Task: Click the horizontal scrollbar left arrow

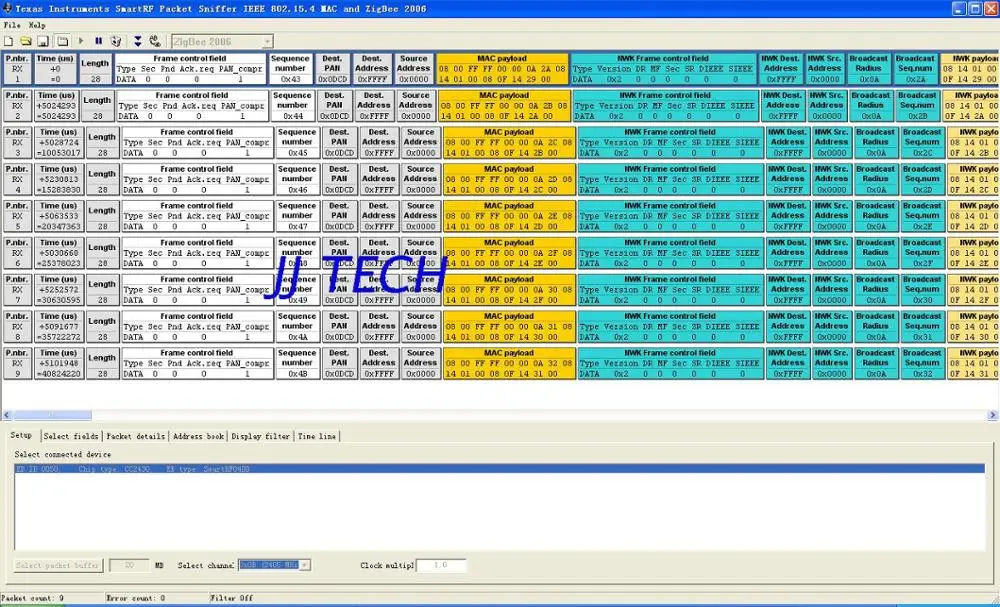Action: (7, 415)
